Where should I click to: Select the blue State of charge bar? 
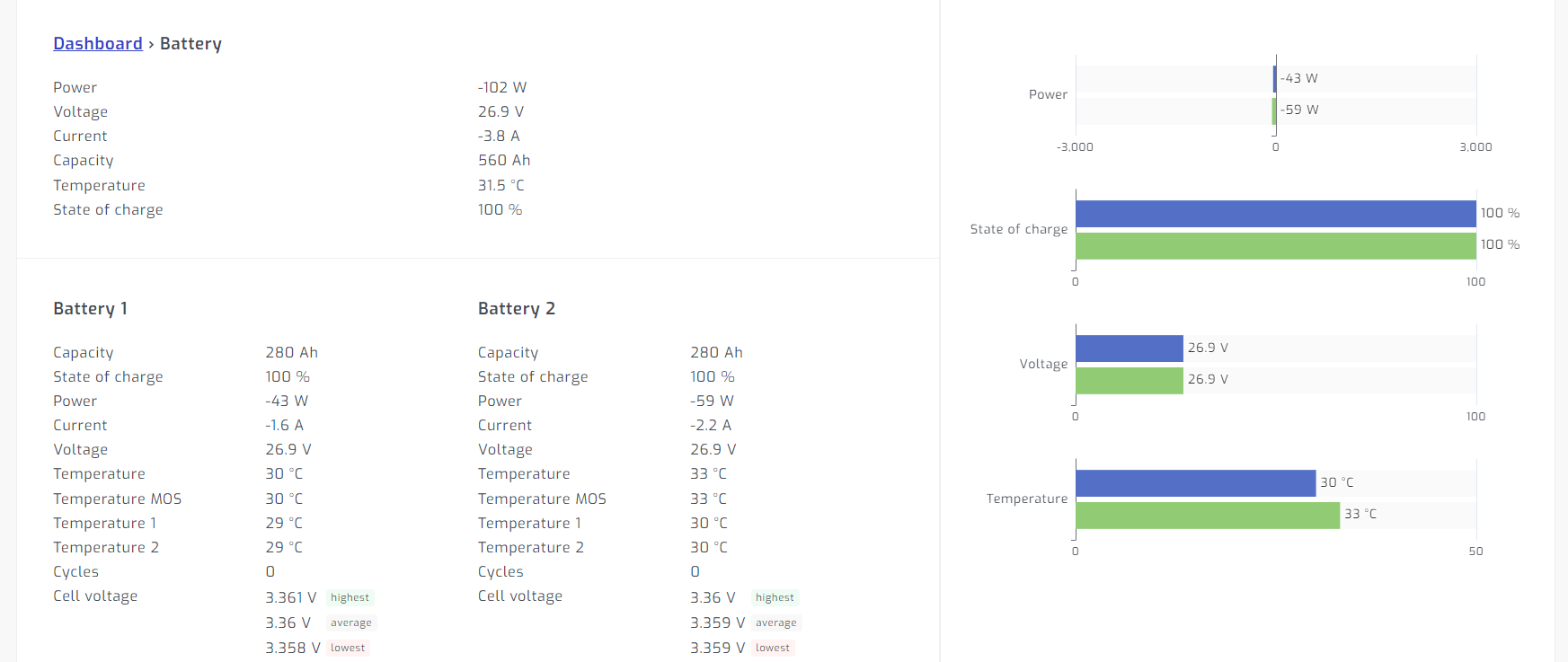[1275, 214]
